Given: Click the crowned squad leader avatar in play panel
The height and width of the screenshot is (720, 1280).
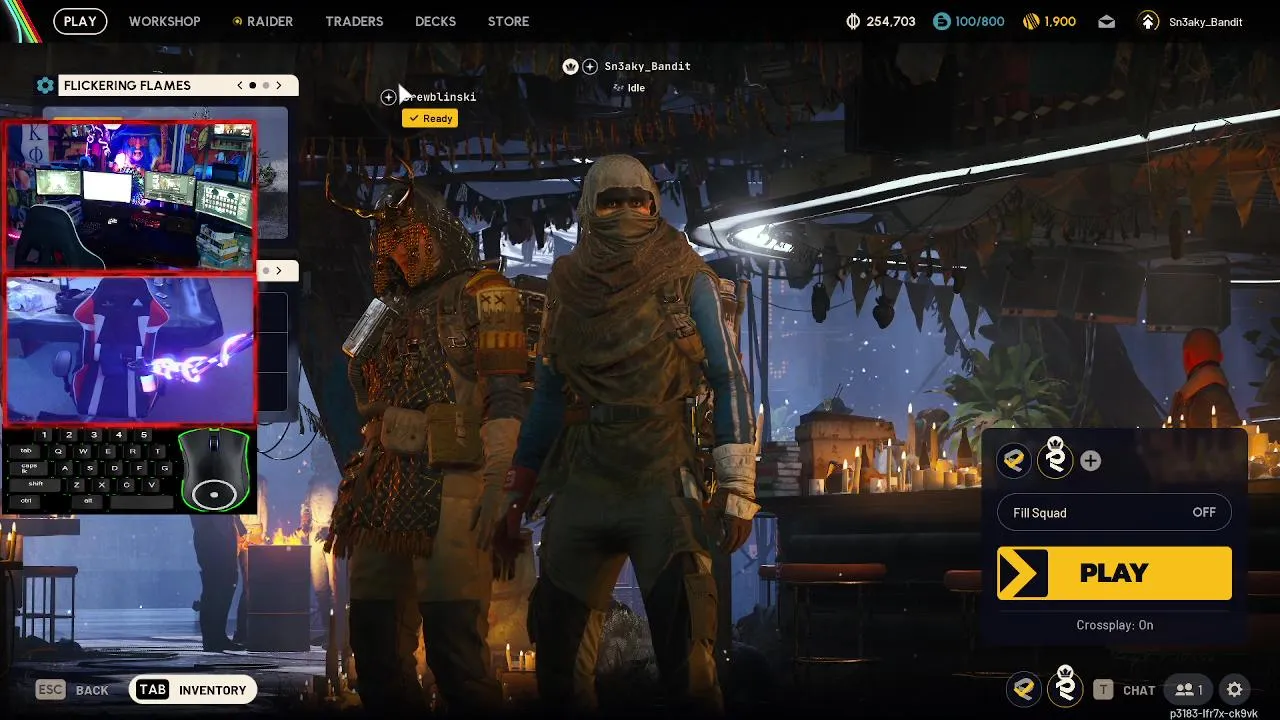Looking at the screenshot, I should click(x=1054, y=458).
